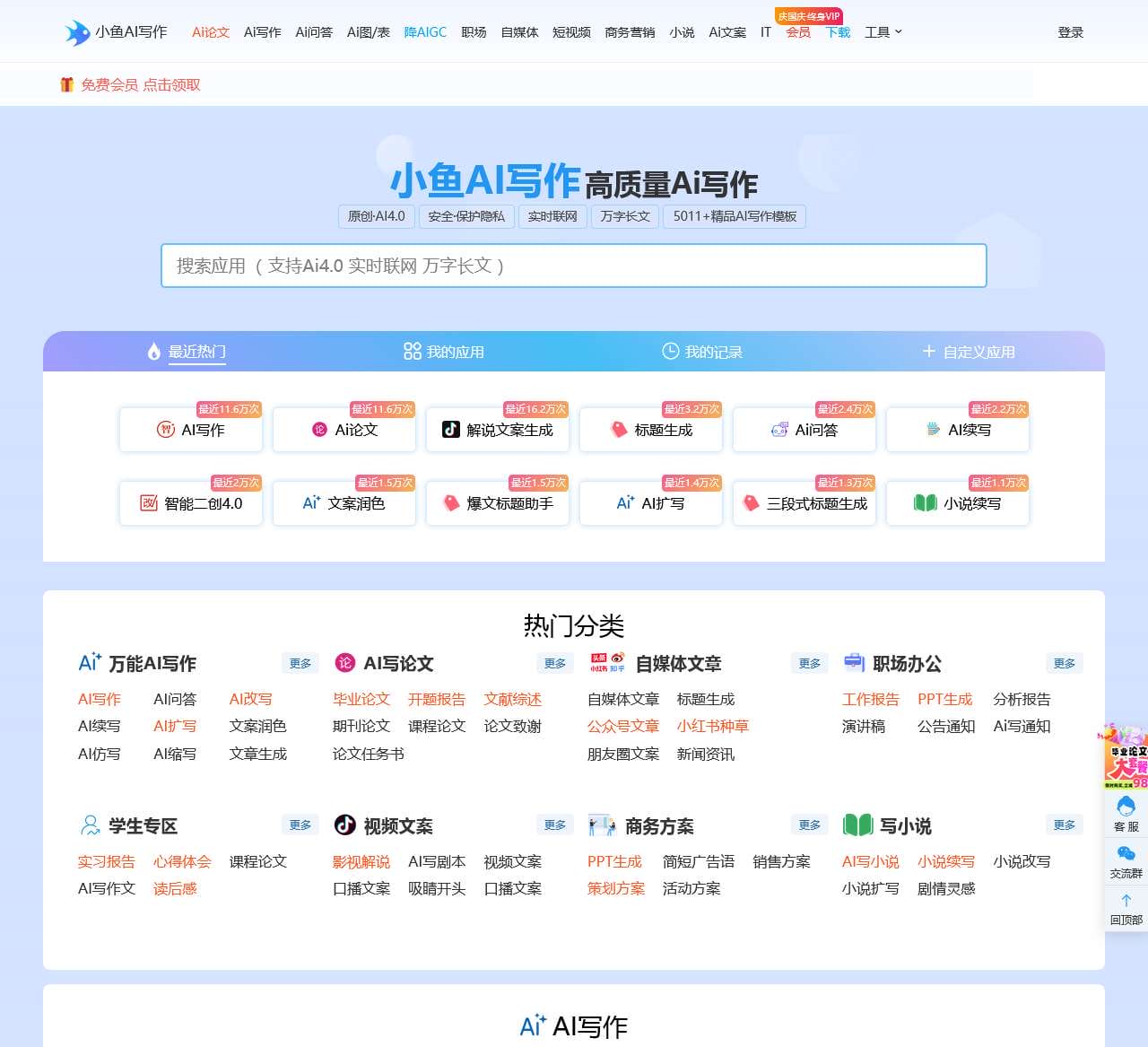The width and height of the screenshot is (1148, 1047).
Task: Click the 毕业论文 promotional banner thumbnail
Action: click(1125, 757)
